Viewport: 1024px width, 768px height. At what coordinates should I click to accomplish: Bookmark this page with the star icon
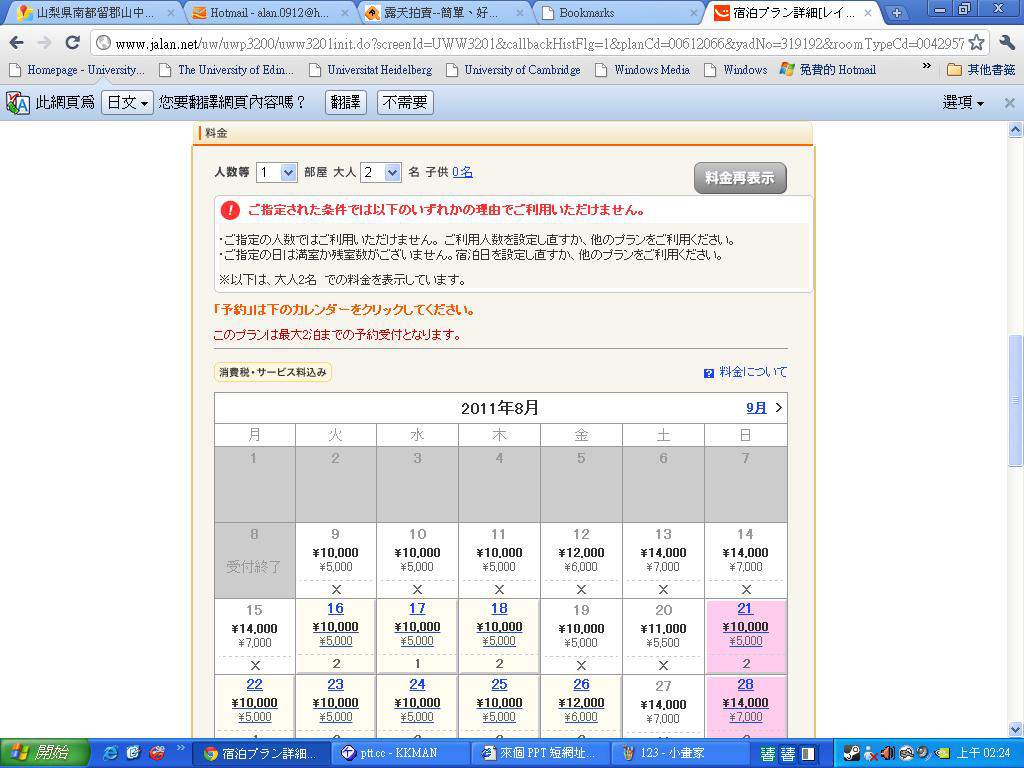pyautogui.click(x=976, y=43)
